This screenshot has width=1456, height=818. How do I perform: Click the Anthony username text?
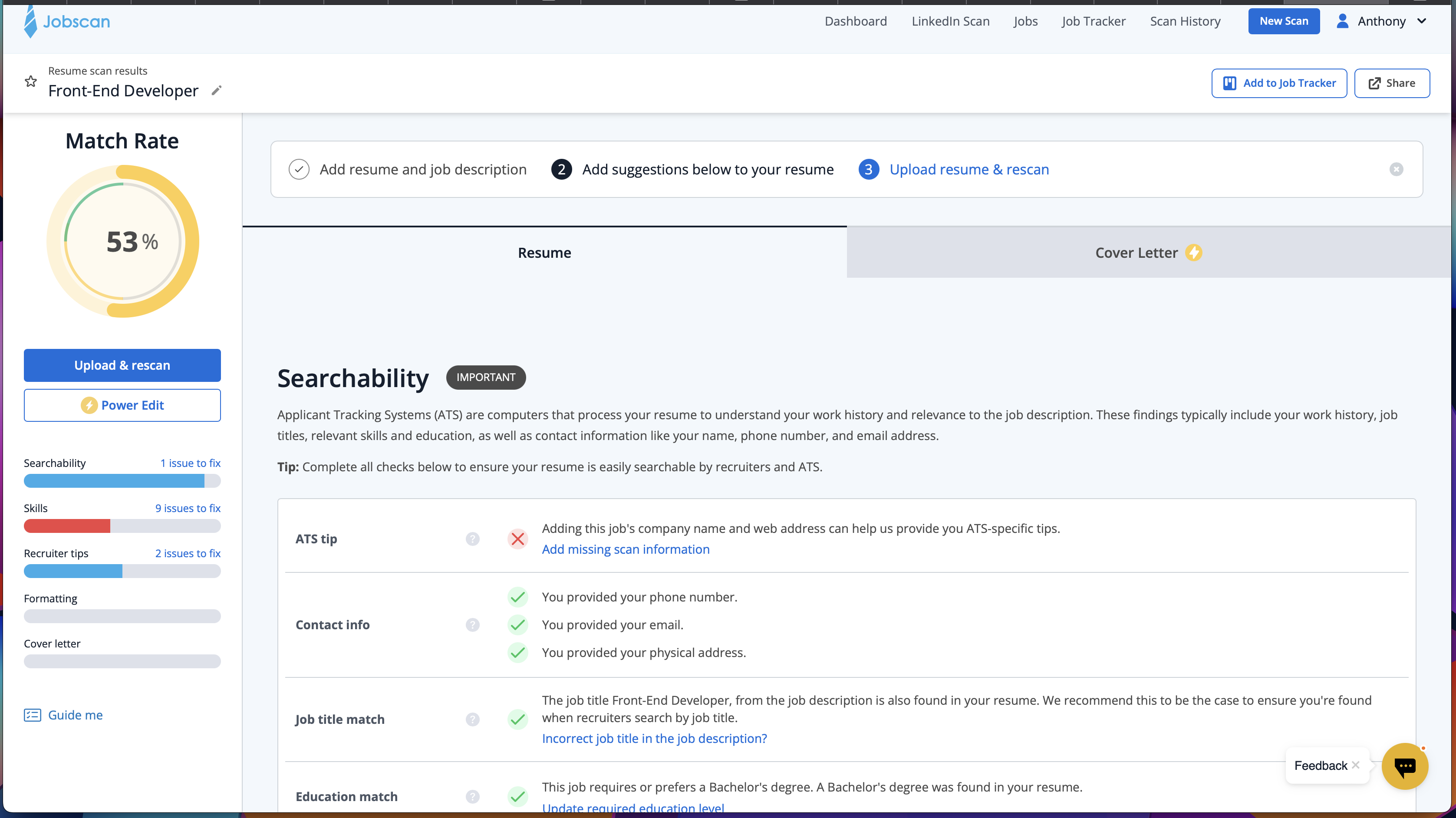coord(1381,21)
